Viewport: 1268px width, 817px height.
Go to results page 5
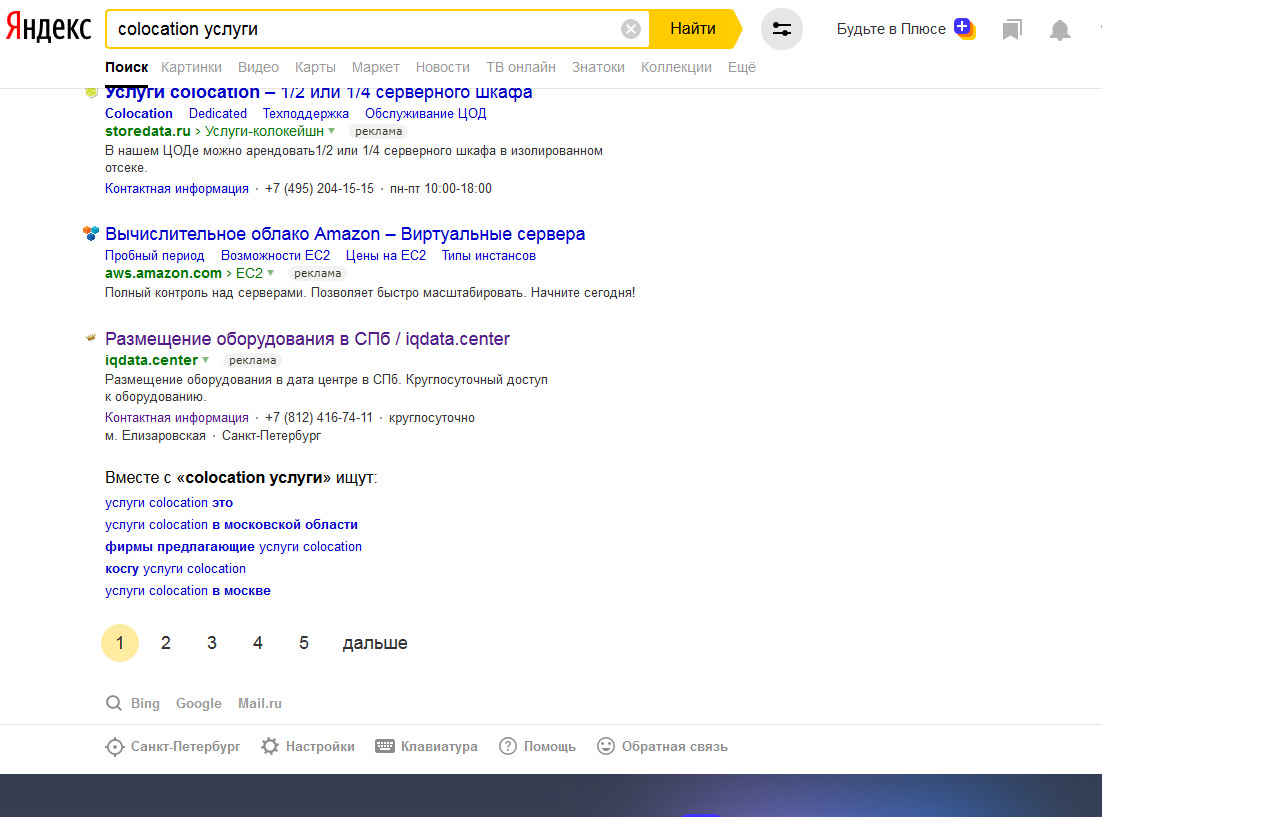pyautogui.click(x=304, y=643)
